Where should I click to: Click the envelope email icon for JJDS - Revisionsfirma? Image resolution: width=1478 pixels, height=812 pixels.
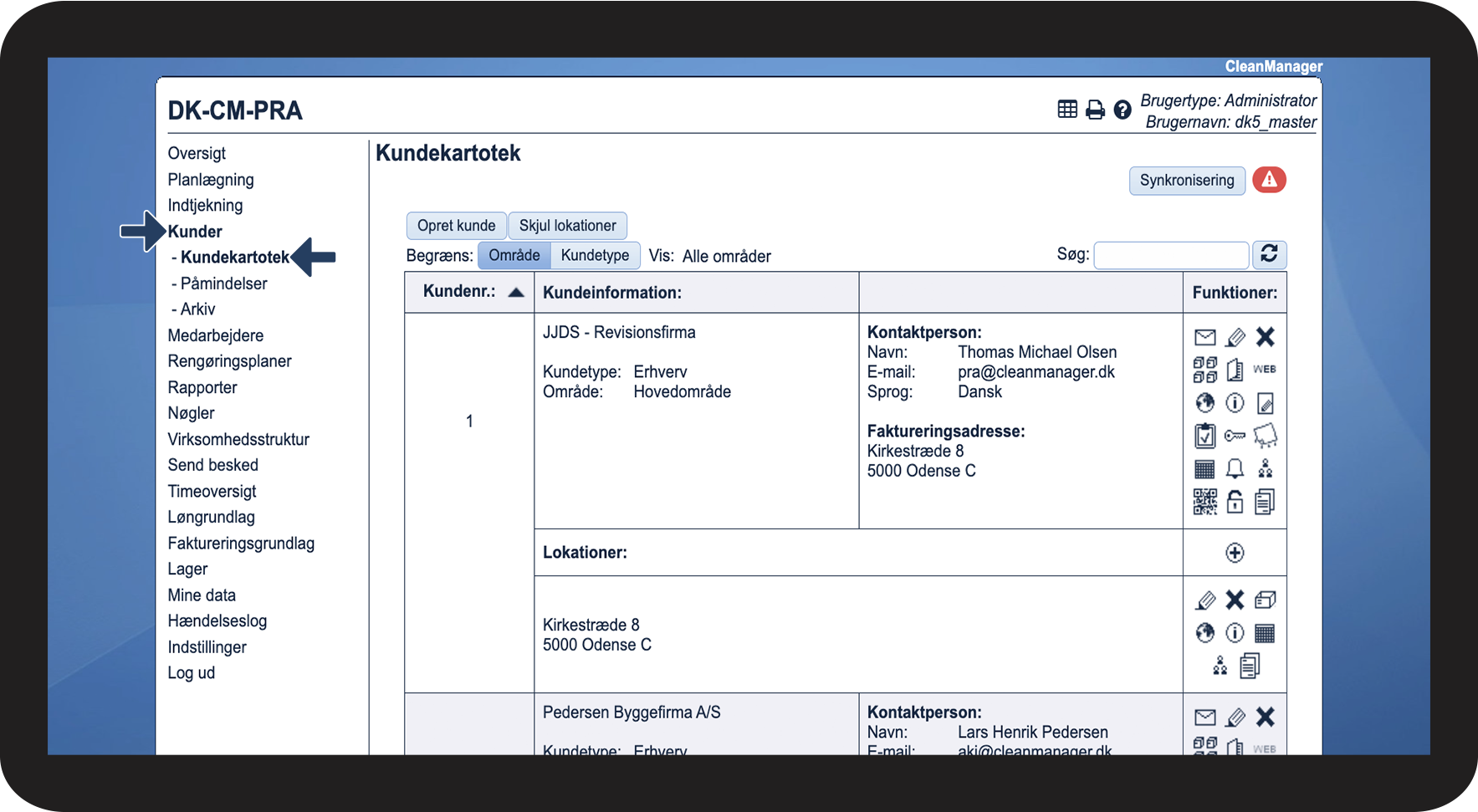[1204, 337]
